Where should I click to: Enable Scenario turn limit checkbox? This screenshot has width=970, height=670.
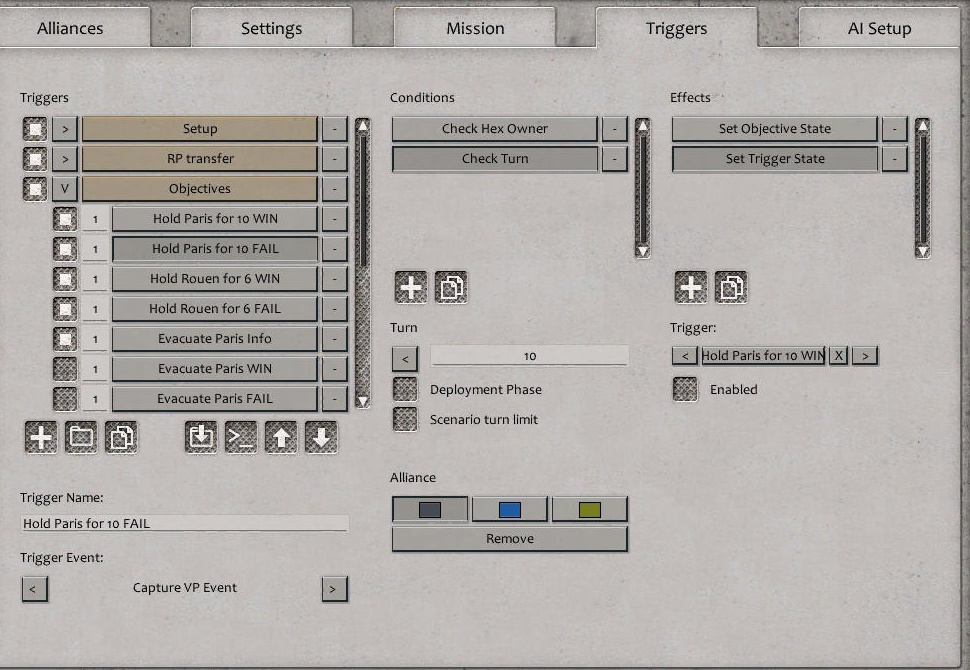pyautogui.click(x=405, y=419)
